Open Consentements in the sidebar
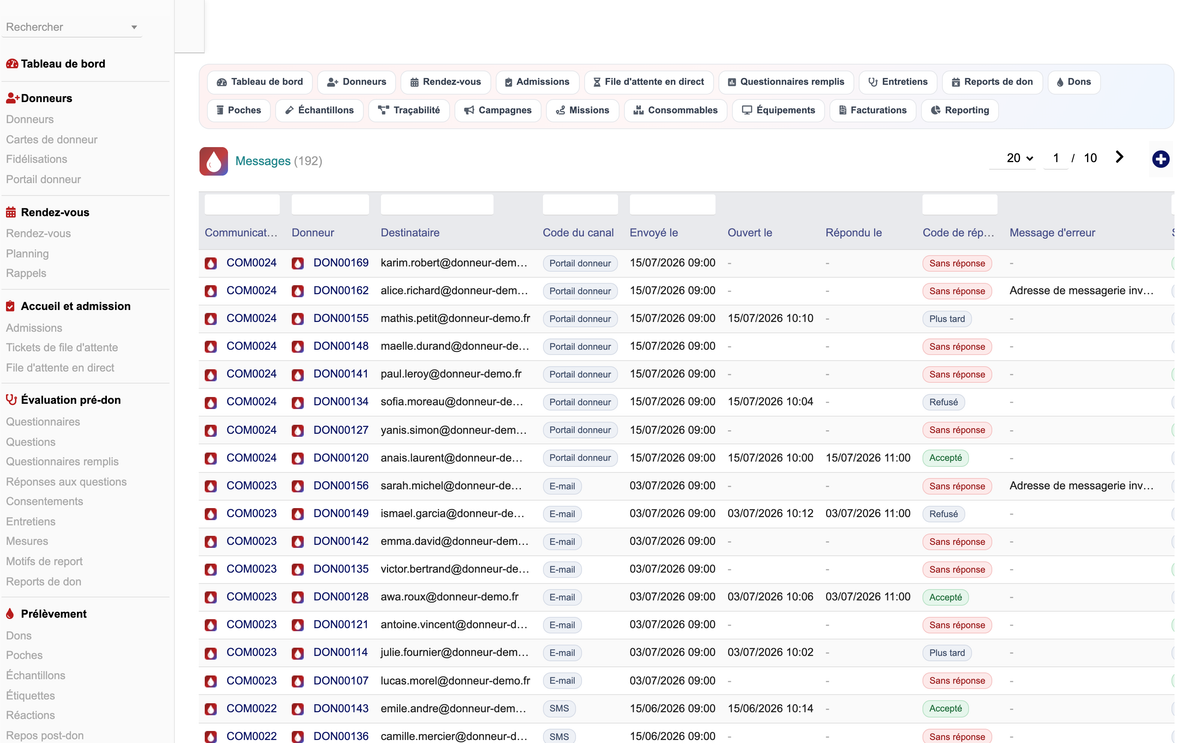Screen dimensions: 1200x743 click(x=44, y=502)
